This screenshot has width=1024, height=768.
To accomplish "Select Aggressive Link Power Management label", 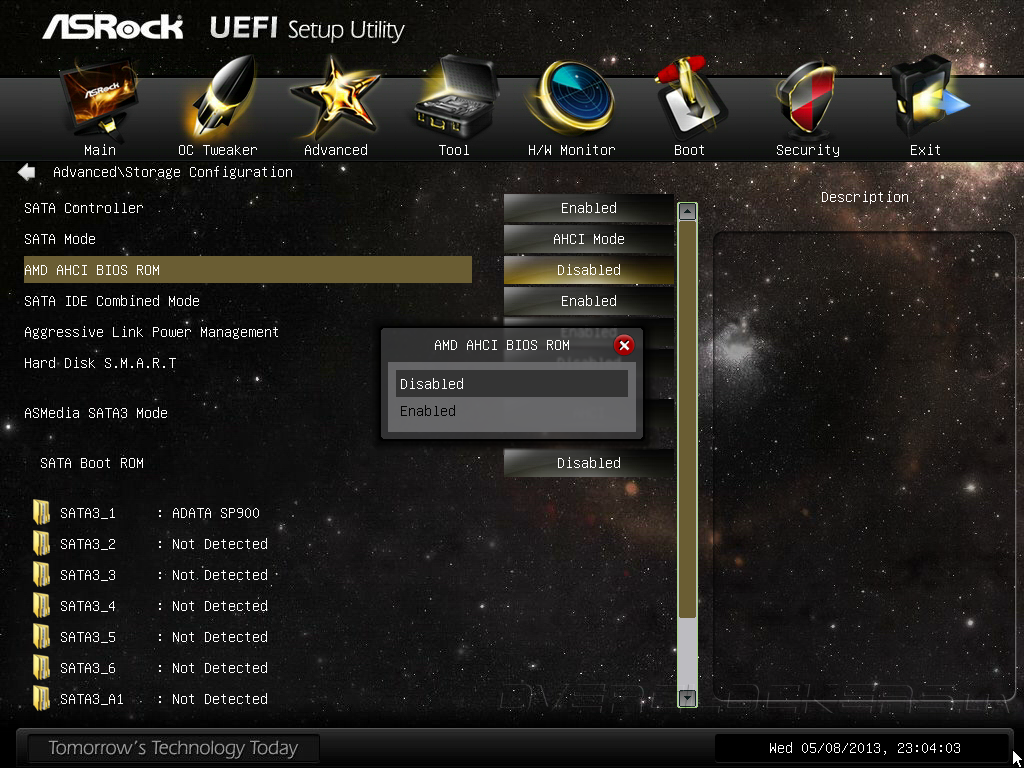I will (152, 332).
